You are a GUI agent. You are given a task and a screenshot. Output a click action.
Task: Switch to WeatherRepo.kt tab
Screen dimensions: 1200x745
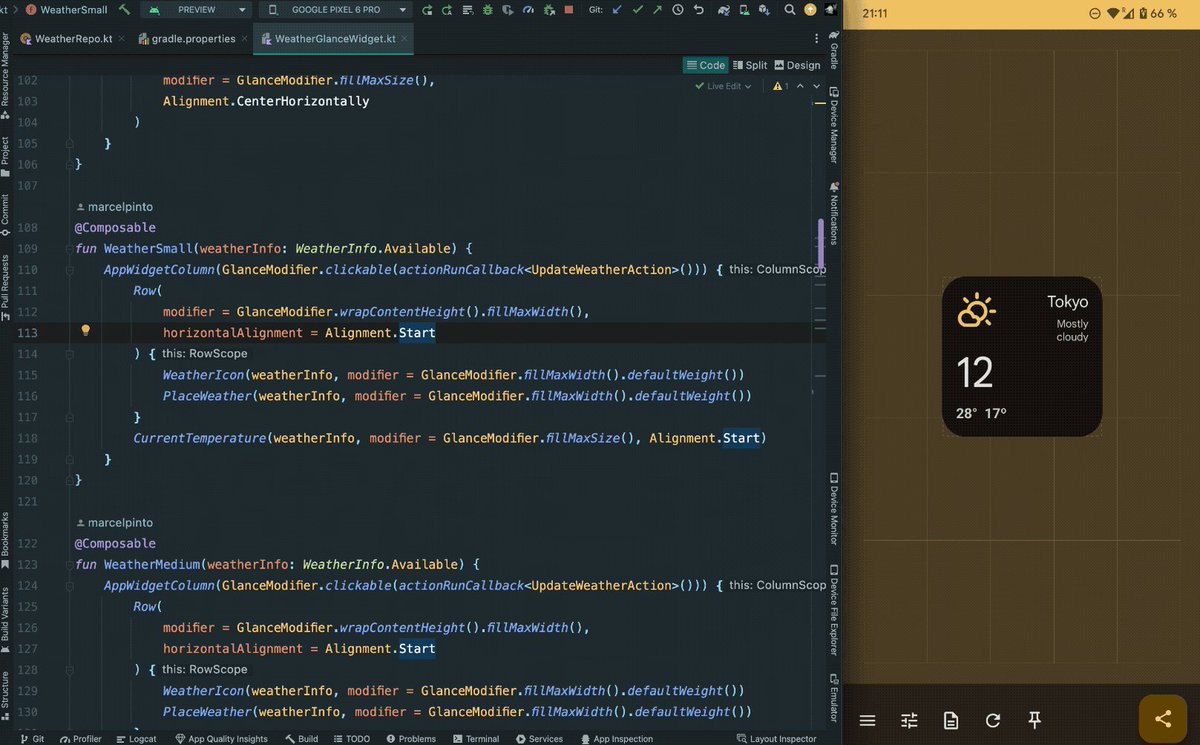[x=73, y=39]
